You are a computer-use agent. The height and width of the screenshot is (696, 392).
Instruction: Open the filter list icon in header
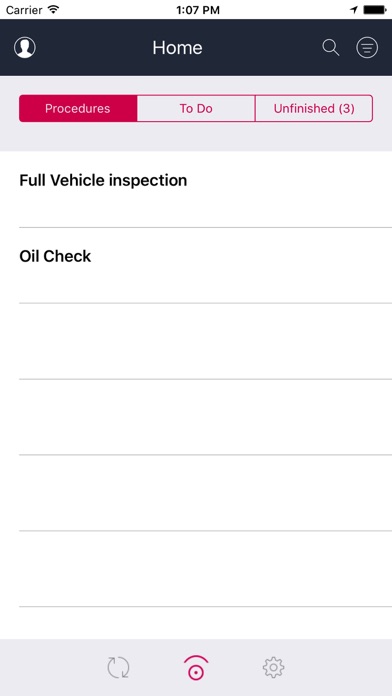tap(367, 47)
